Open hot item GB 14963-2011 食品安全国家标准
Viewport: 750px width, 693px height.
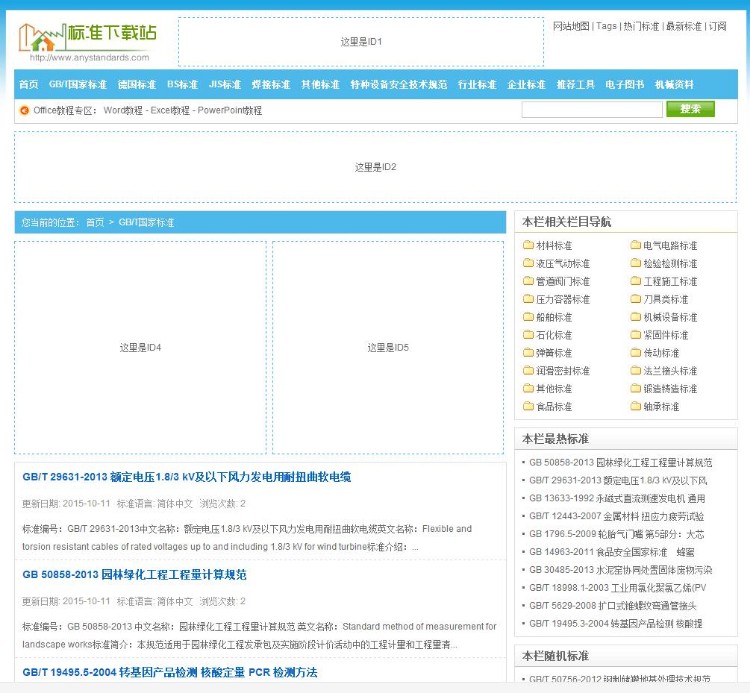coord(611,552)
